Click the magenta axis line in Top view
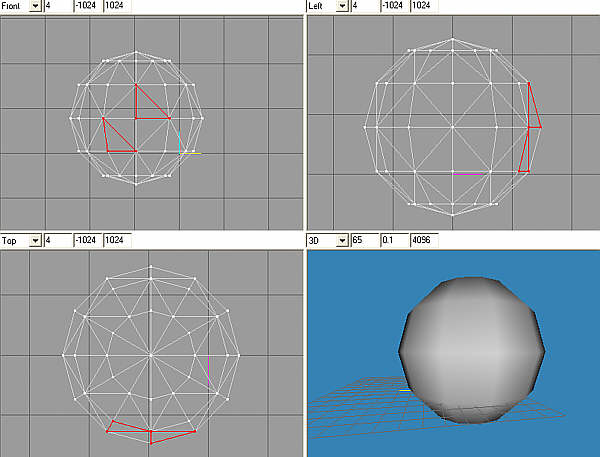This screenshot has height=457, width=600. tap(209, 370)
